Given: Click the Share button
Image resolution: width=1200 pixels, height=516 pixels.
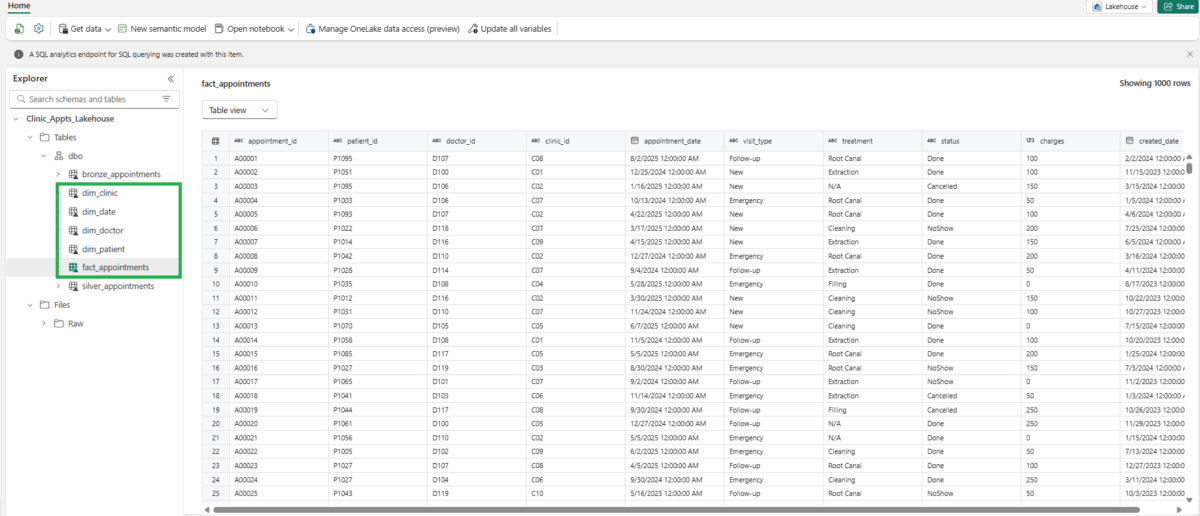Looking at the screenshot, I should (x=1177, y=7).
